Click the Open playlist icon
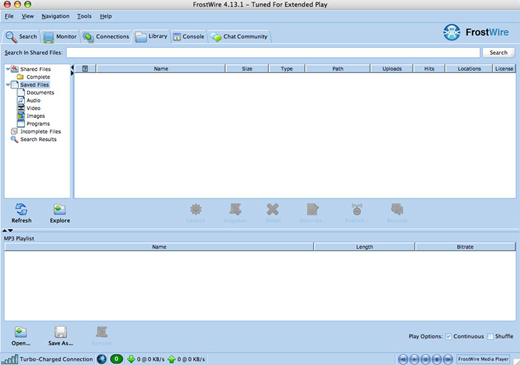Image resolution: width=520 pixels, height=365 pixels. click(x=21, y=332)
